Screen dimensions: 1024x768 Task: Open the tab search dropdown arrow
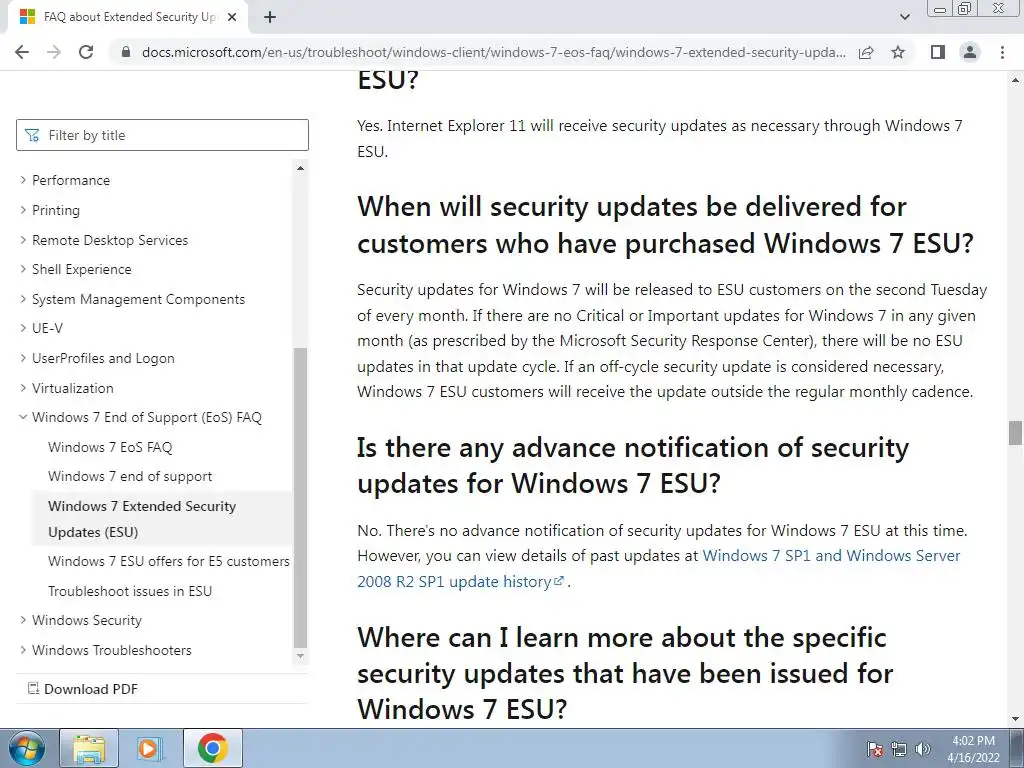click(904, 17)
